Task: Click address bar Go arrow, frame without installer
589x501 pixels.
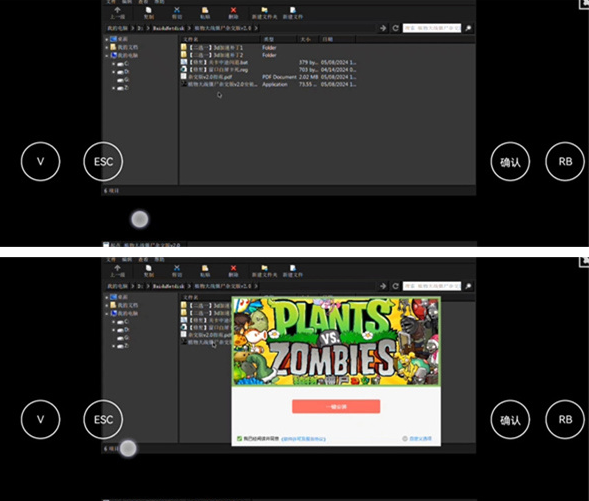Action: pos(383,28)
